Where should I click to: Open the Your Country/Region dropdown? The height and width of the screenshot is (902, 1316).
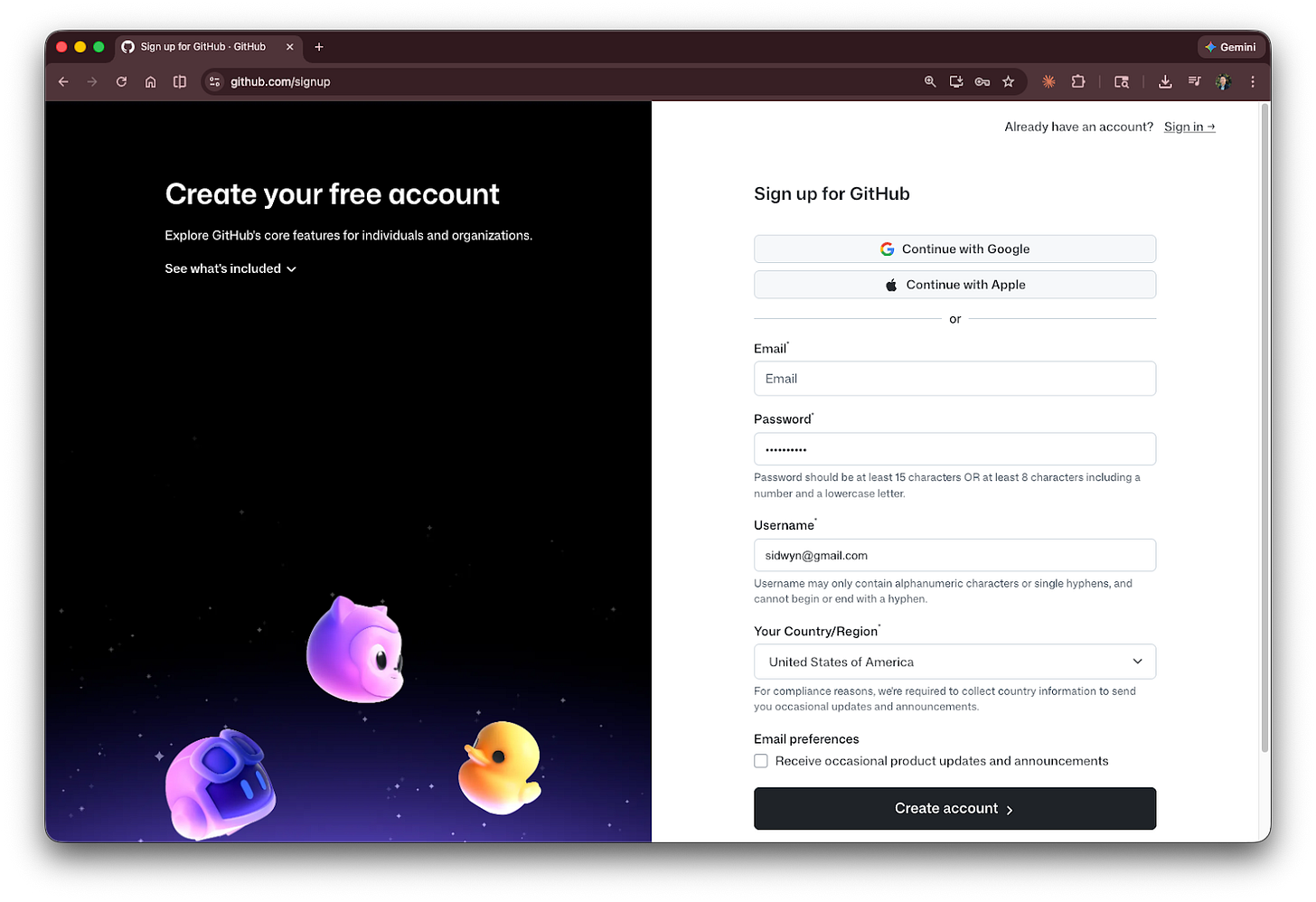click(x=954, y=662)
